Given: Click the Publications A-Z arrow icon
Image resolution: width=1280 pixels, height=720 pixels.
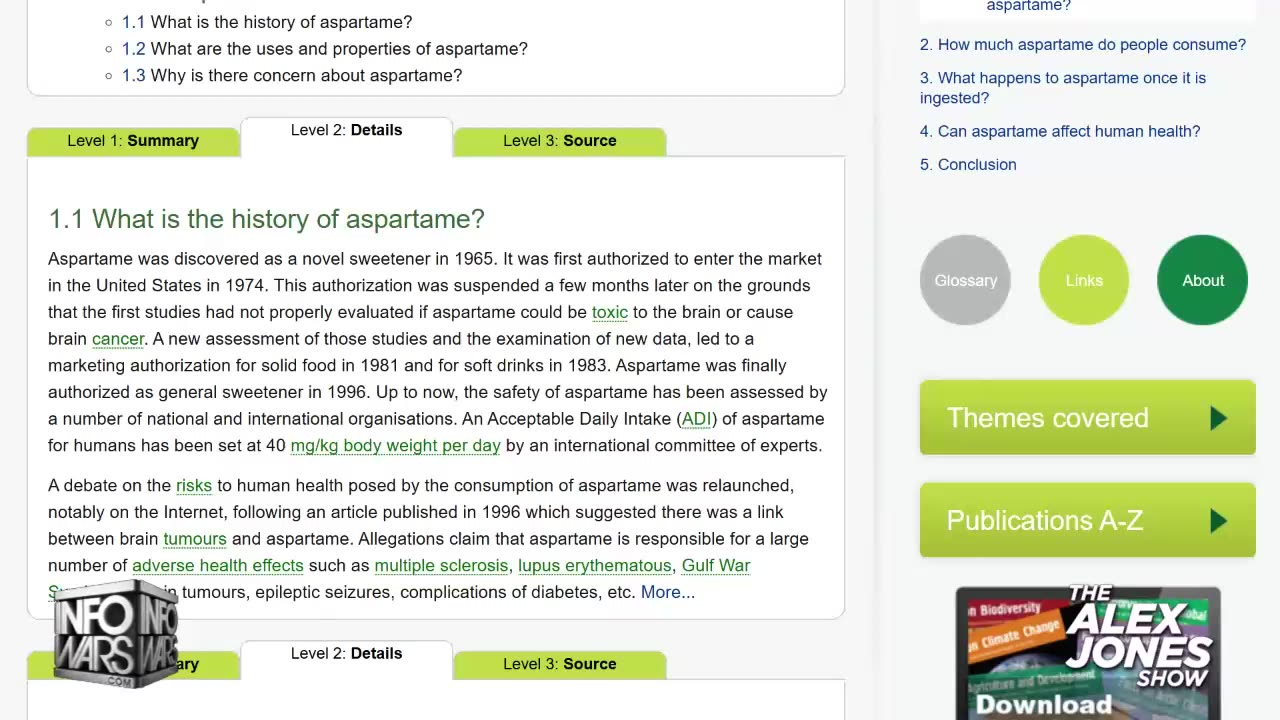Looking at the screenshot, I should pyautogui.click(x=1218, y=521).
